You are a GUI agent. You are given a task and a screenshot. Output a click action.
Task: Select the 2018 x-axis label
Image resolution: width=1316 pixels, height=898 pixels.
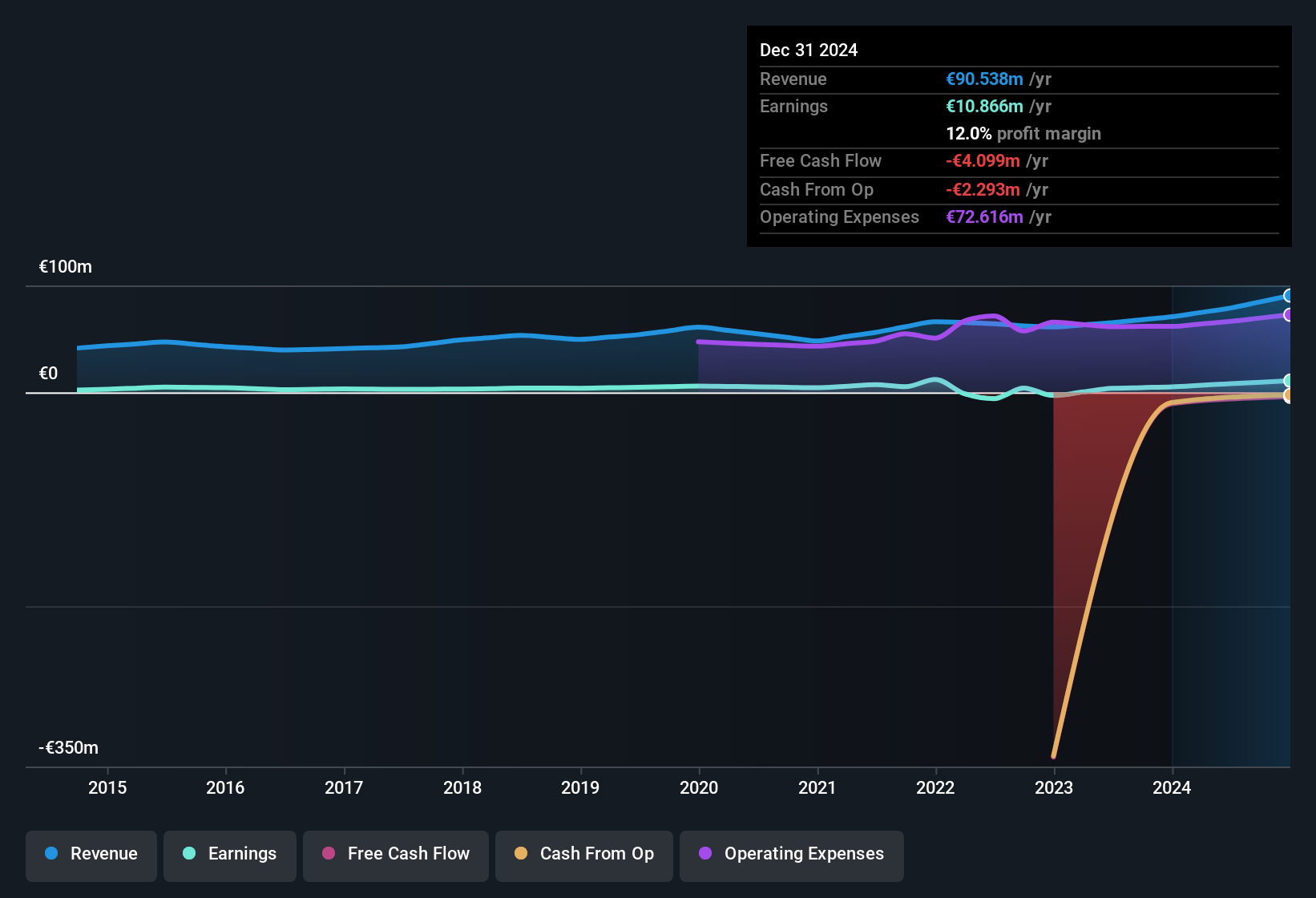pyautogui.click(x=462, y=787)
